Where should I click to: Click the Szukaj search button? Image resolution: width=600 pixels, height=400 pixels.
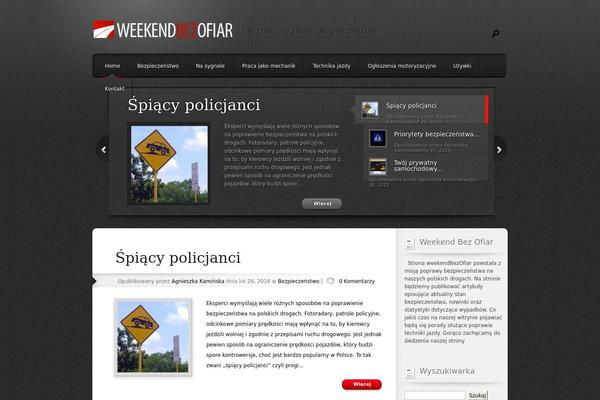pos(477,395)
